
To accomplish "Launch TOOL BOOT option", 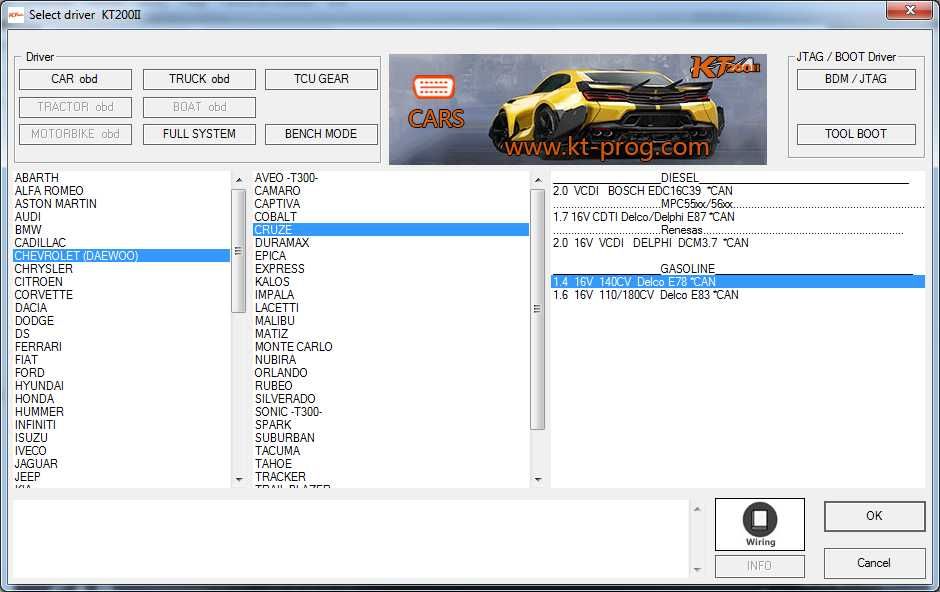I will (x=856, y=134).
